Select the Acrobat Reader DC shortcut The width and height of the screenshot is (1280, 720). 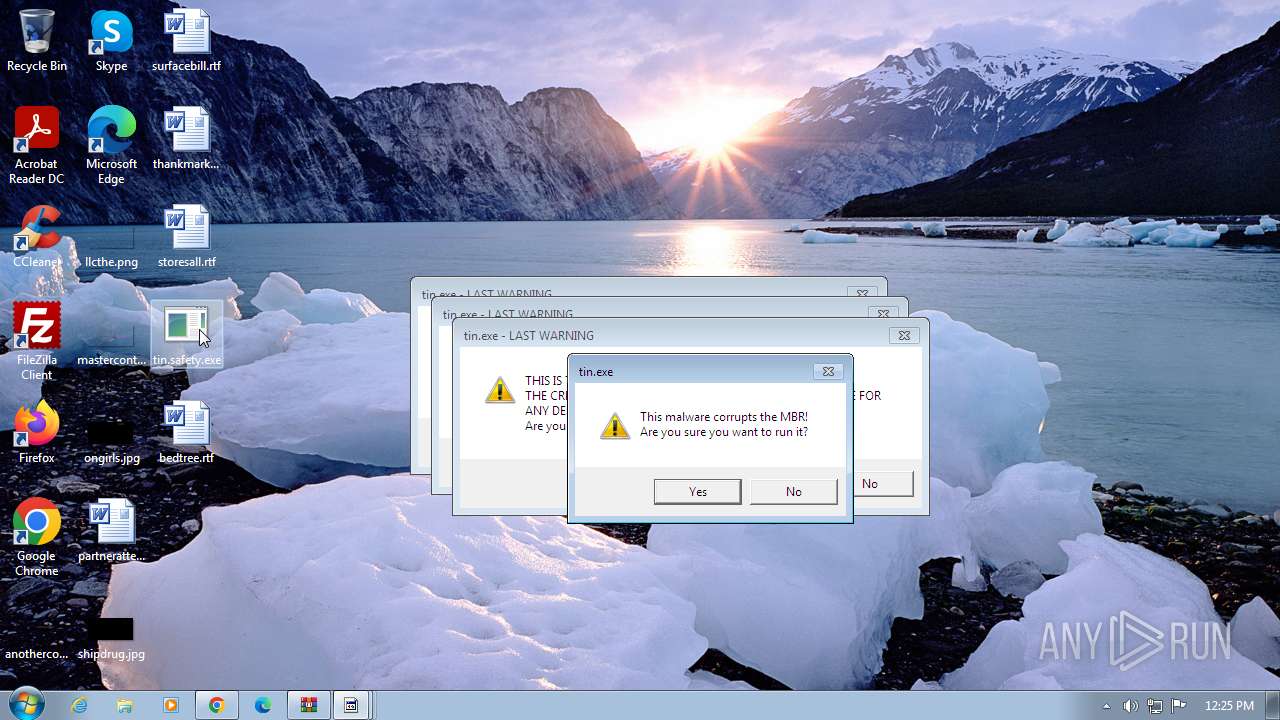pos(37,146)
